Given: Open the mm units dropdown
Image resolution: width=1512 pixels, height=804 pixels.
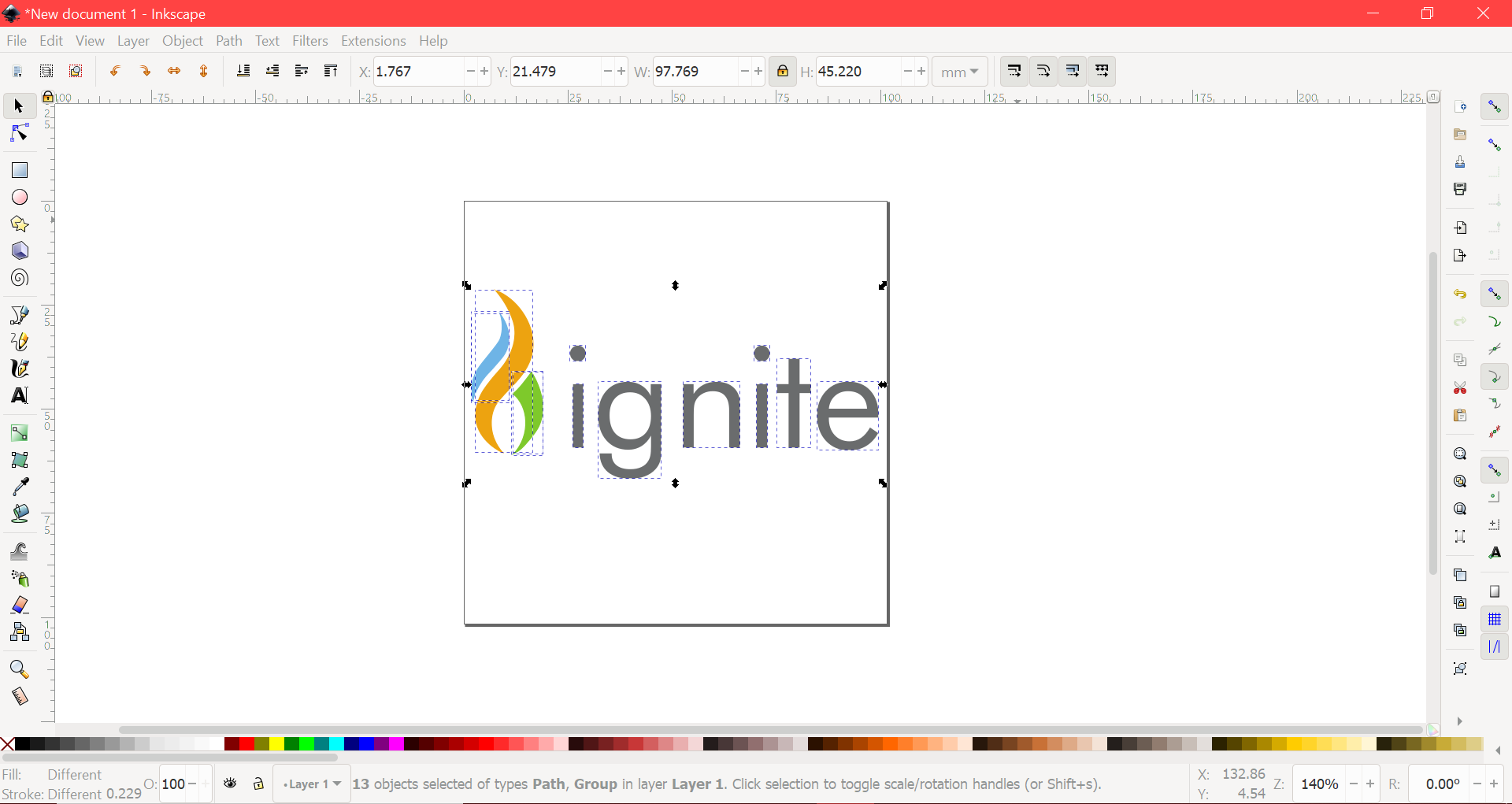Looking at the screenshot, I should pyautogui.click(x=959, y=72).
